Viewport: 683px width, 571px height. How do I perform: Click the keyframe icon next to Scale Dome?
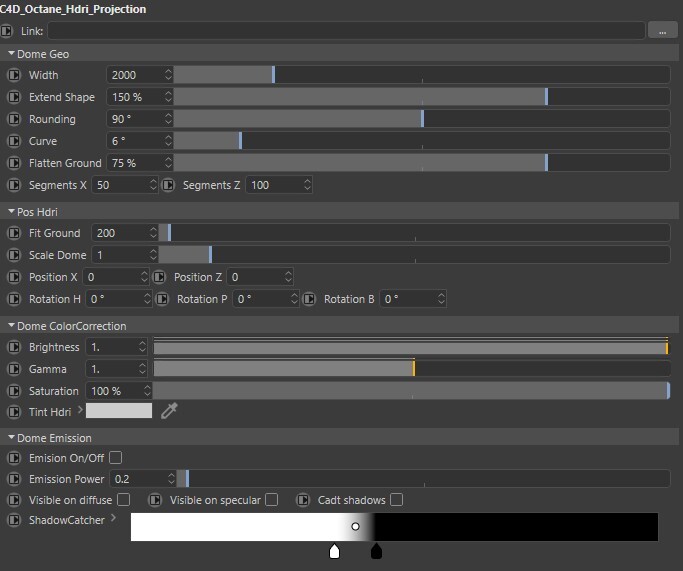pyautogui.click(x=14, y=255)
